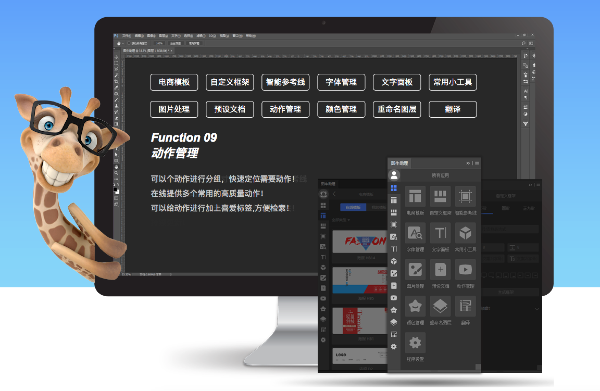This screenshot has width=600, height=391.
Task: Switch to the blue highlighted tab in the back-left panel
Action: 353,207
